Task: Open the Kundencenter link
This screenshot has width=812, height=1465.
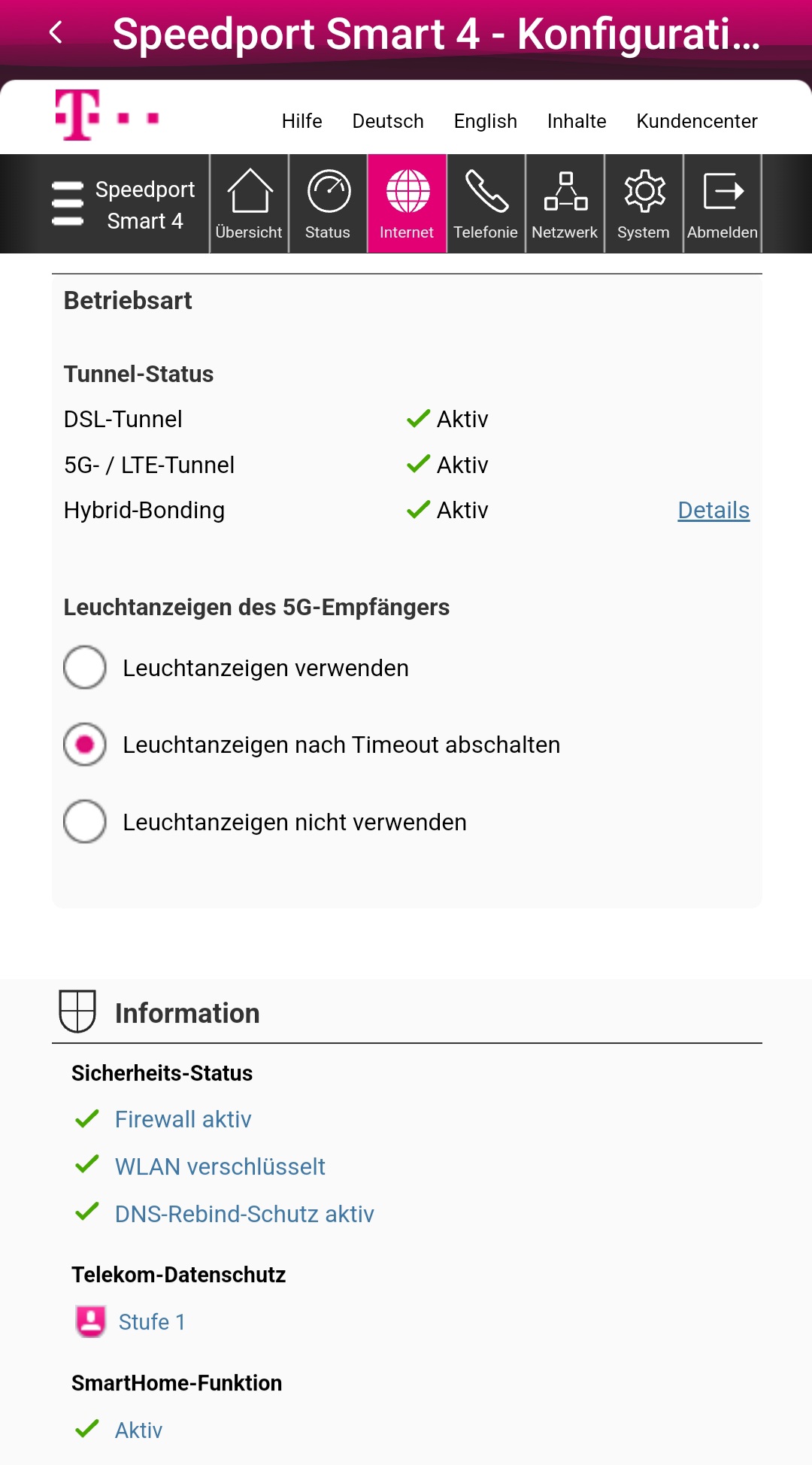Action: pos(697,121)
